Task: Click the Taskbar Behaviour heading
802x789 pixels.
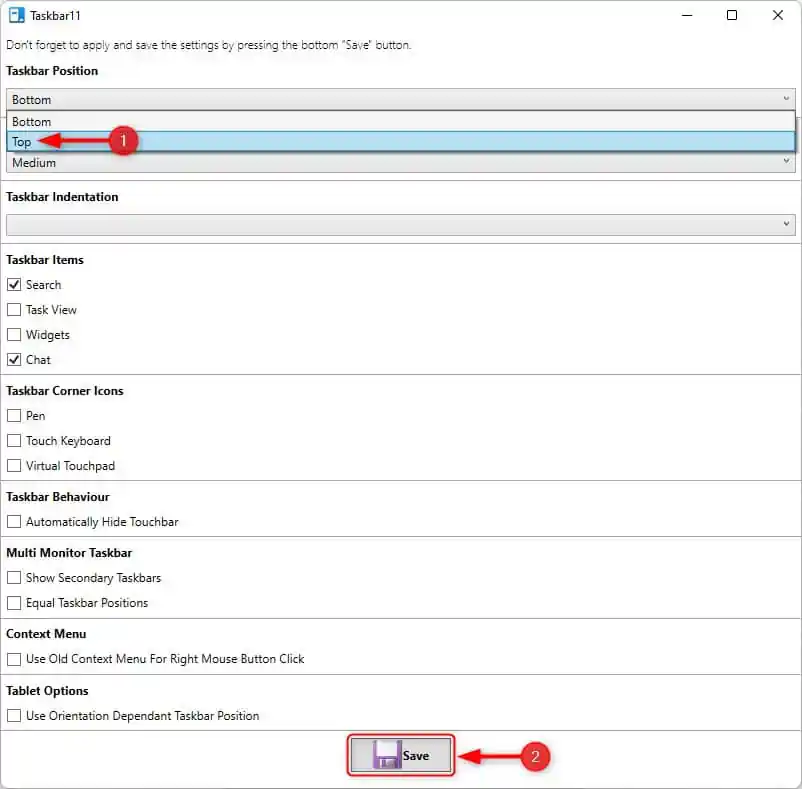Action: pos(58,497)
